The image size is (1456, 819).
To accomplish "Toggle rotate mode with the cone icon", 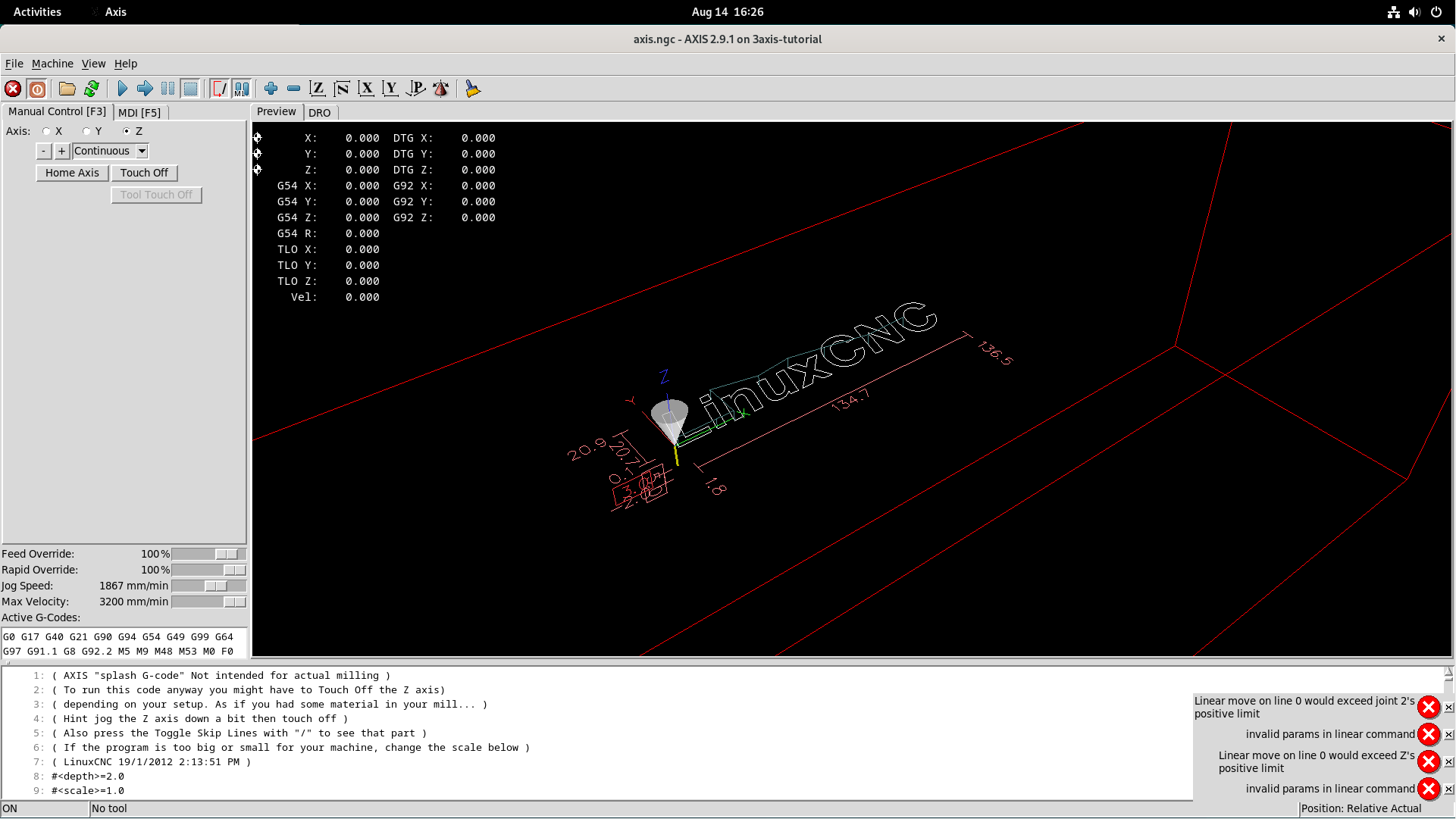I will [x=440, y=89].
